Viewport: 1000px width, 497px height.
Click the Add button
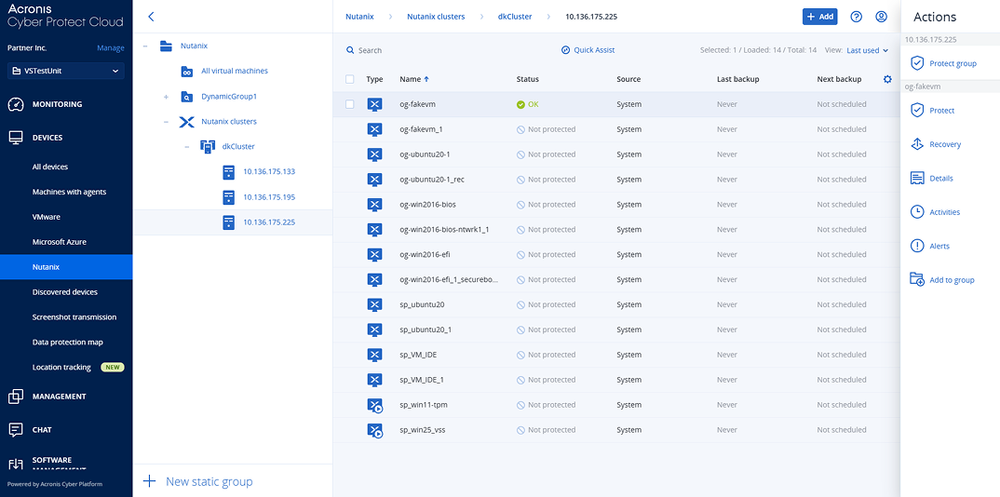(x=820, y=17)
